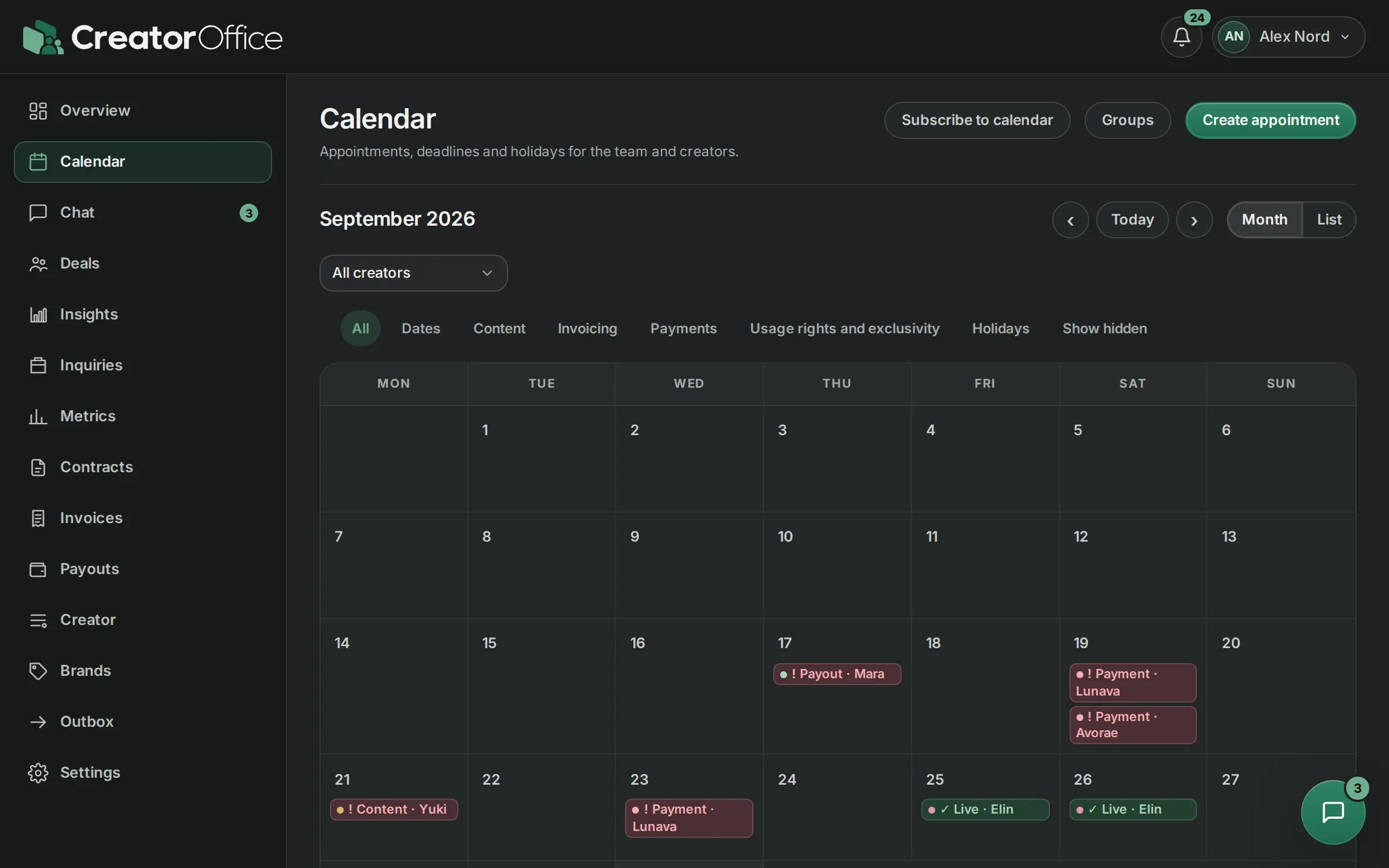Jump to Today
1389x868 pixels.
[x=1132, y=219]
